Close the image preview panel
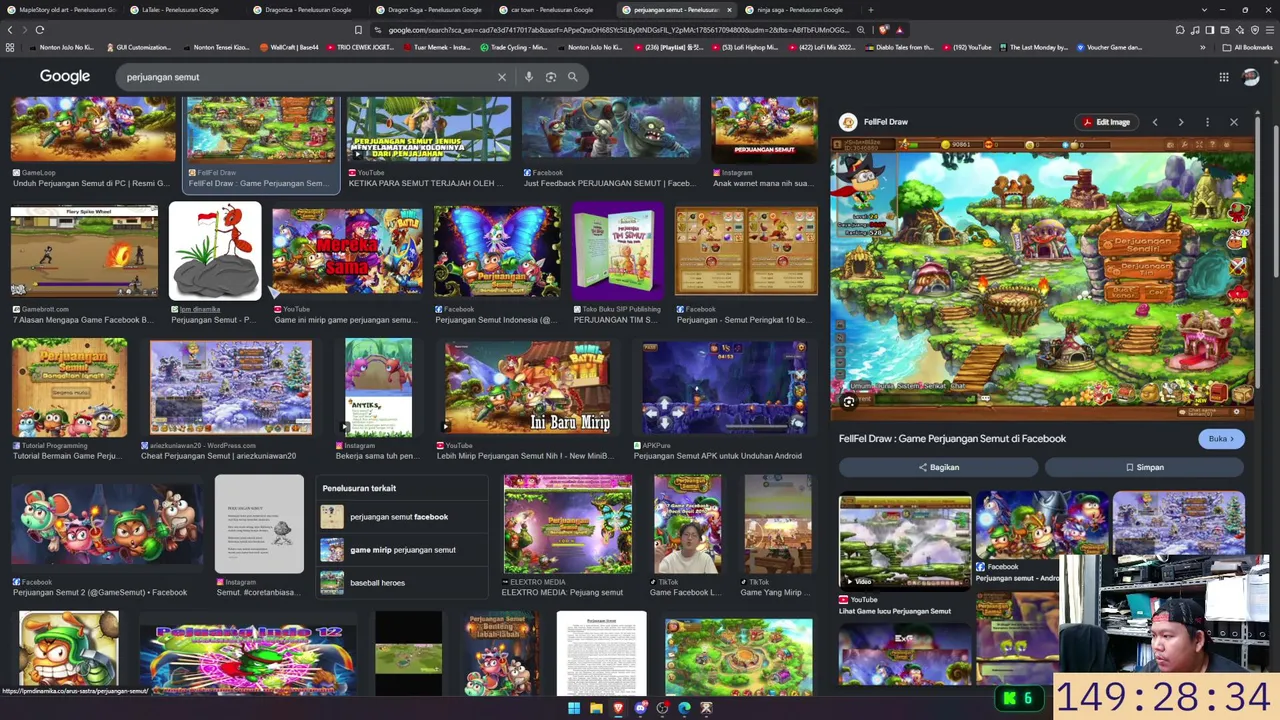1280x720 pixels. (x=1234, y=122)
